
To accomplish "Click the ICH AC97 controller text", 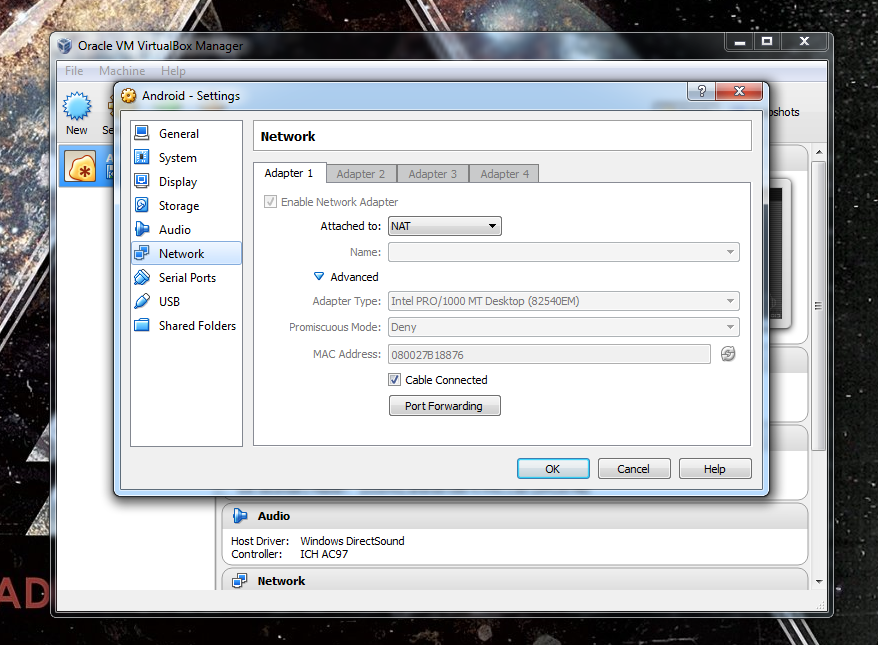I will [324, 554].
